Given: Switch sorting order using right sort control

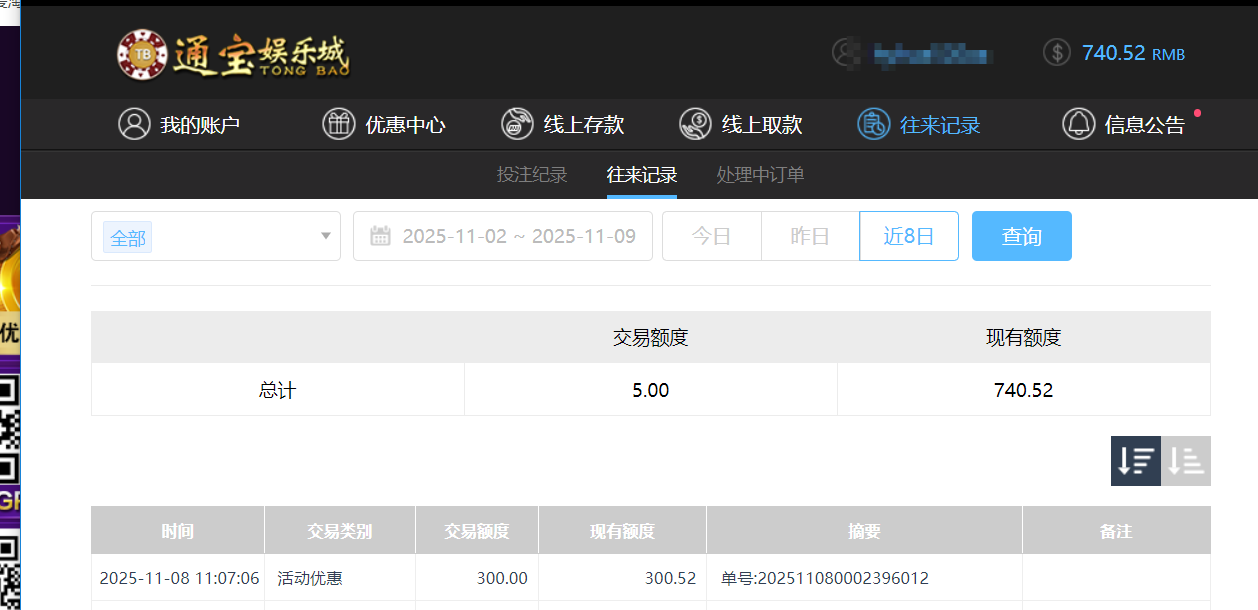Looking at the screenshot, I should 1185,461.
